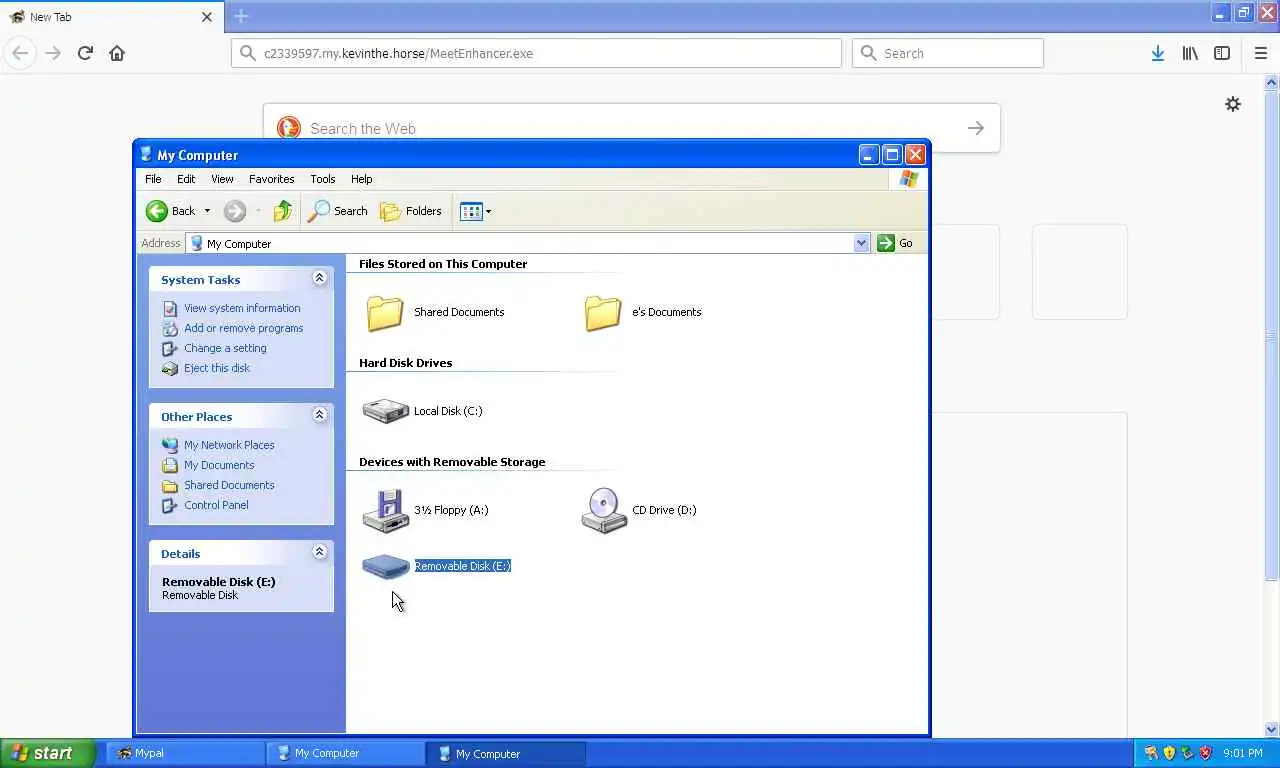This screenshot has height=768, width=1280.
Task: Click the Go button
Action: coord(895,243)
